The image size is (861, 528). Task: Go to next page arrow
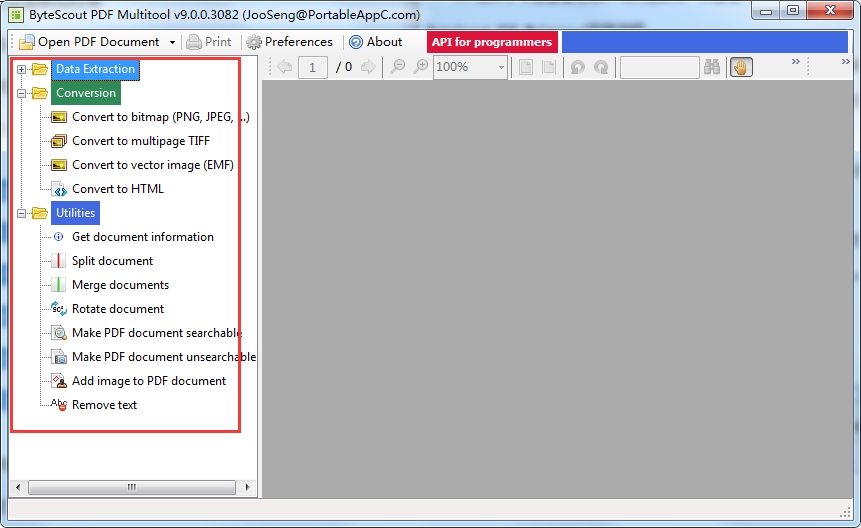[368, 67]
